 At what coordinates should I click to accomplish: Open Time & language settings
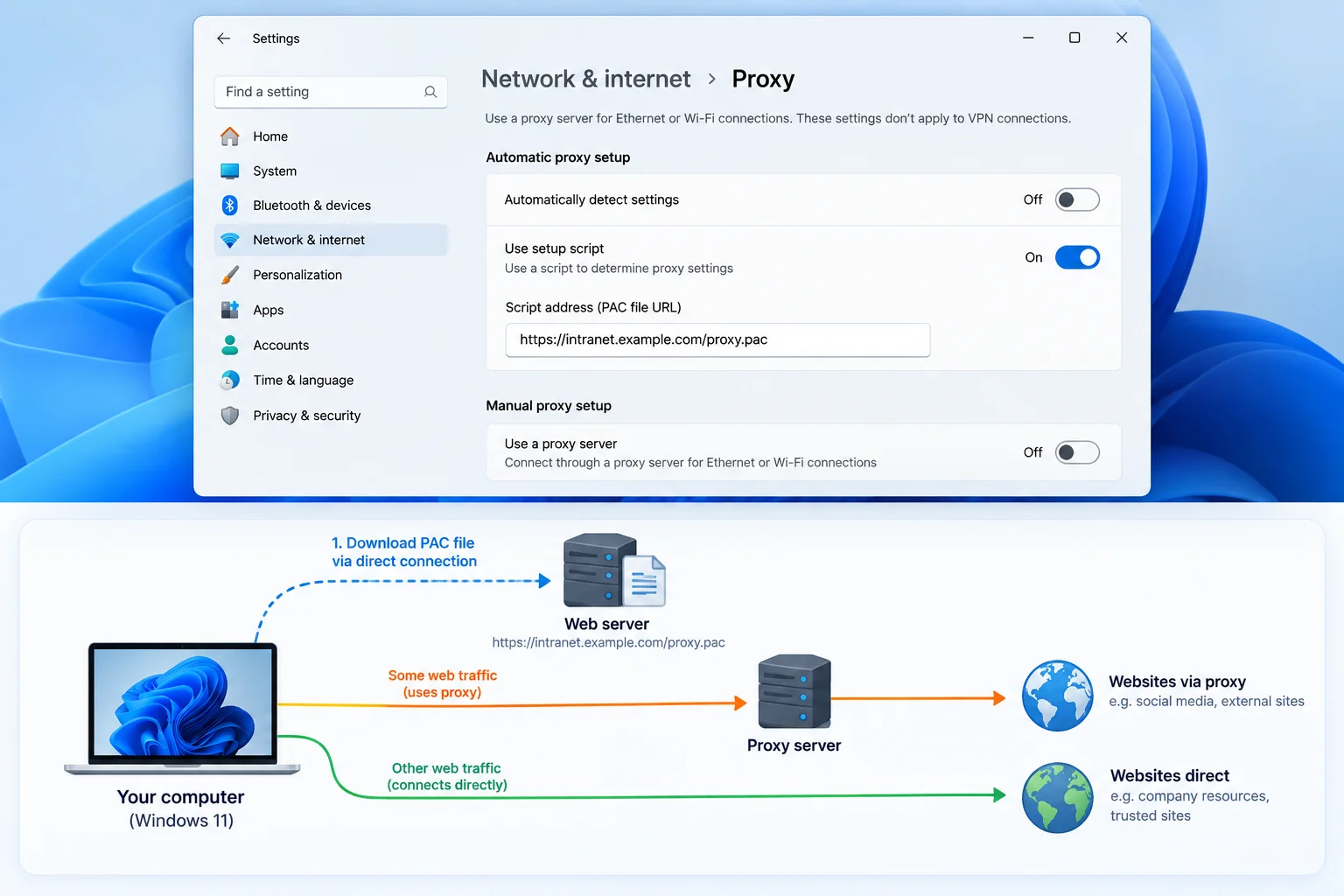click(331, 380)
